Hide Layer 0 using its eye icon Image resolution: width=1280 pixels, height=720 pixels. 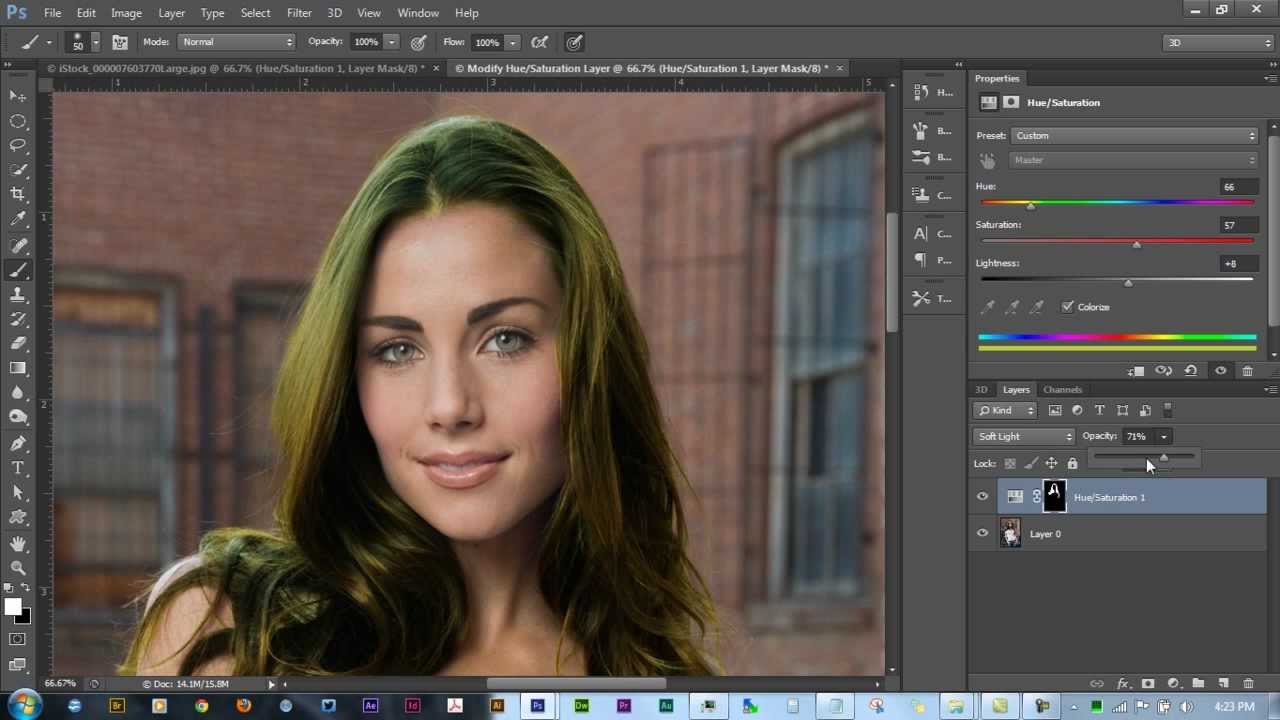coord(982,533)
